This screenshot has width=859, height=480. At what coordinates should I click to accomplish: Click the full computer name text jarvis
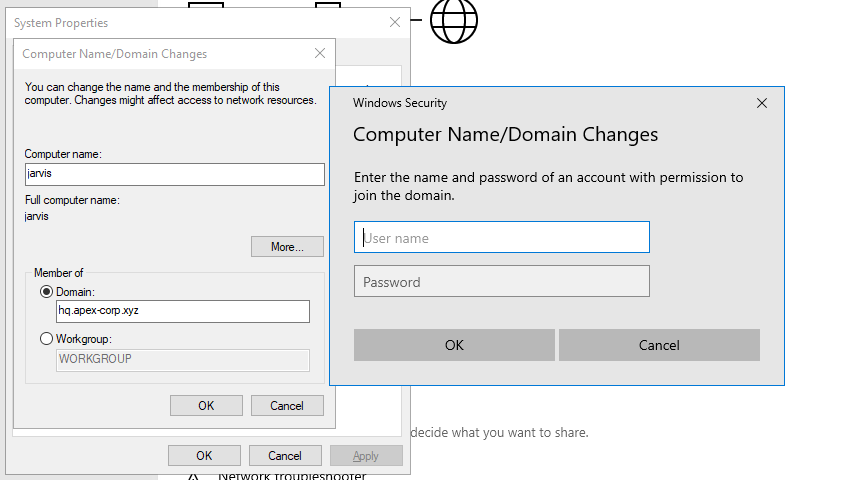coord(37,216)
